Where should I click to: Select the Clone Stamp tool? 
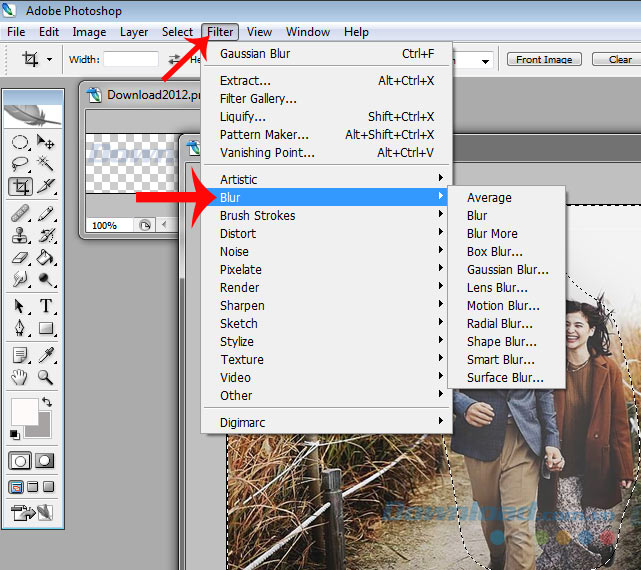coord(20,235)
